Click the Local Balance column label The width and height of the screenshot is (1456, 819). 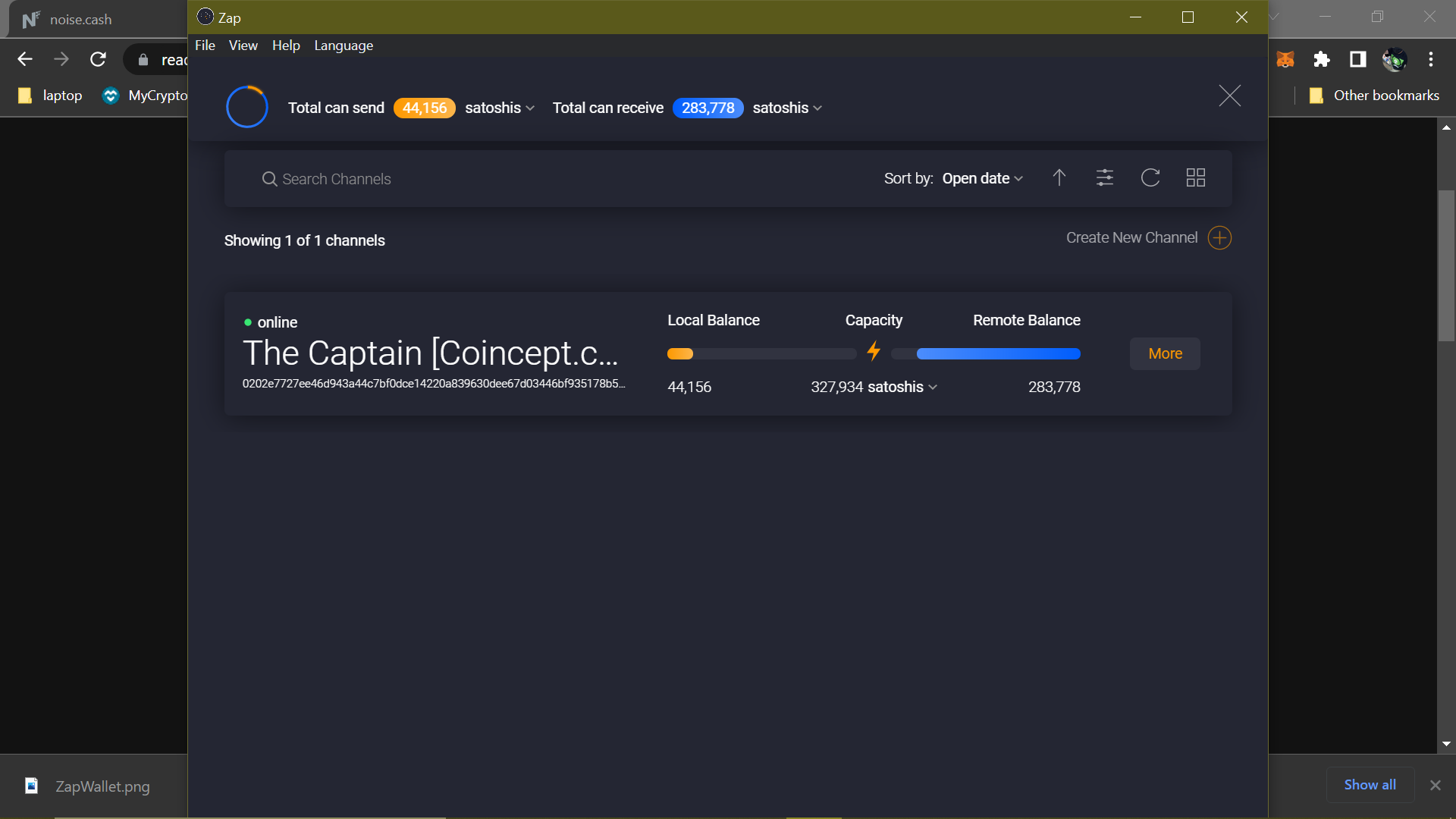pos(714,320)
